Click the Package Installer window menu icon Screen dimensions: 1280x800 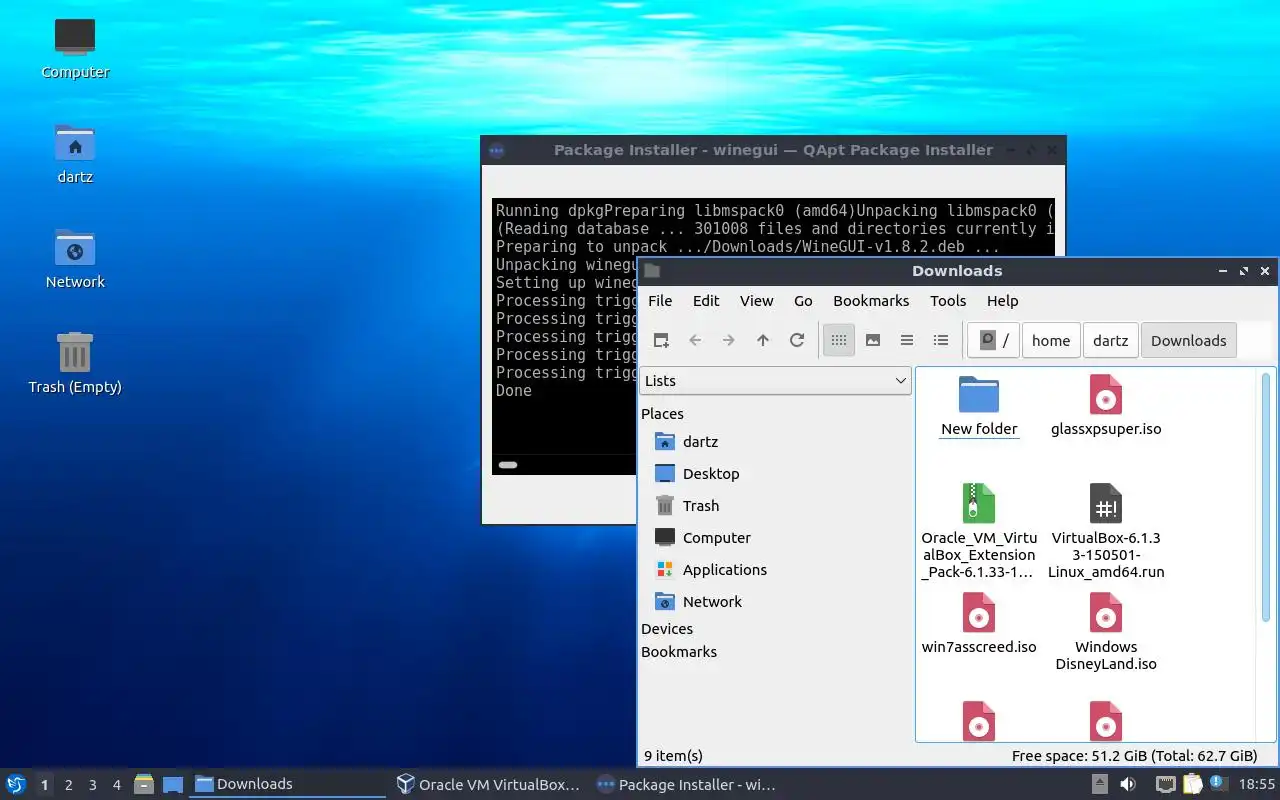coord(495,151)
